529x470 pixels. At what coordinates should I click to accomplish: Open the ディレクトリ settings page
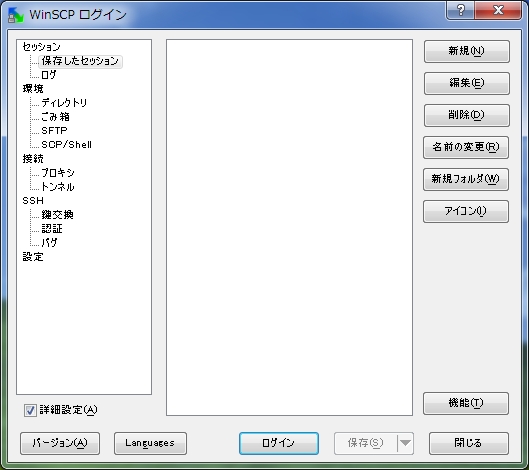[64, 103]
